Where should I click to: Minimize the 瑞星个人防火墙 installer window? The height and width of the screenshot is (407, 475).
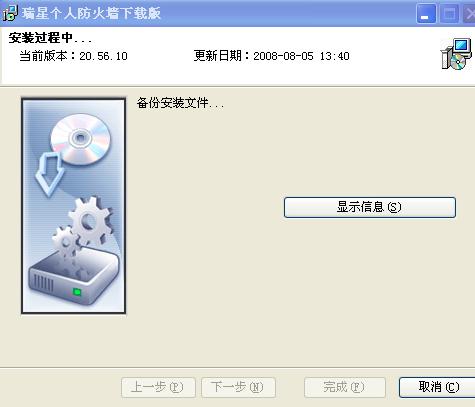coord(426,14)
